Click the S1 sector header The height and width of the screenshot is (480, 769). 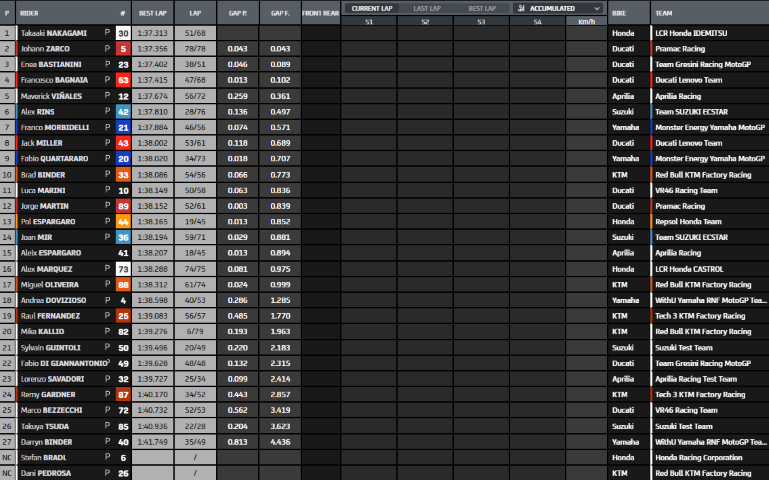(x=369, y=22)
